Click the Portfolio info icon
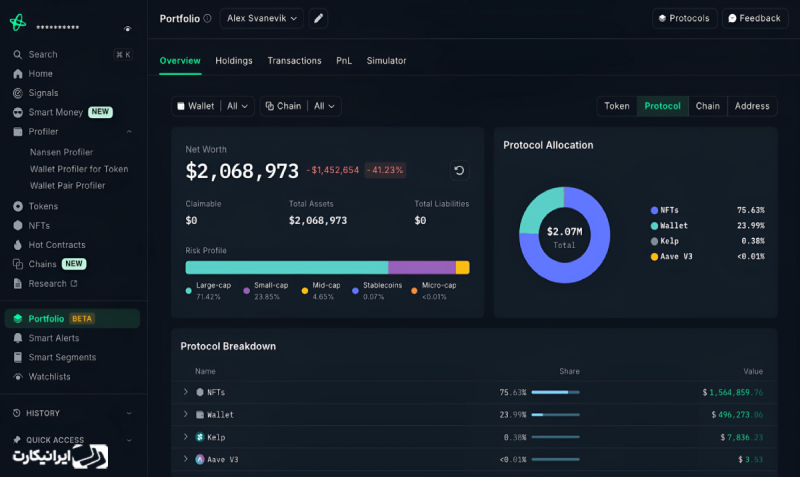Viewport: 800px width, 477px height. pyautogui.click(x=207, y=18)
